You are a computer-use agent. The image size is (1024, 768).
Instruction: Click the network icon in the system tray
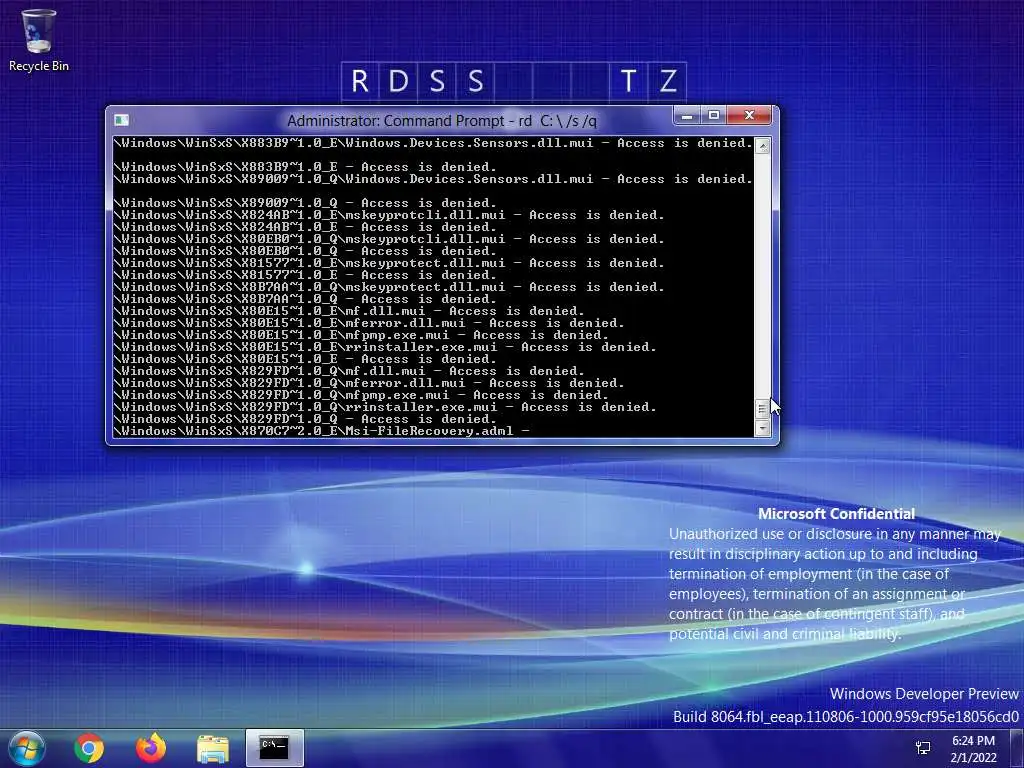(923, 748)
